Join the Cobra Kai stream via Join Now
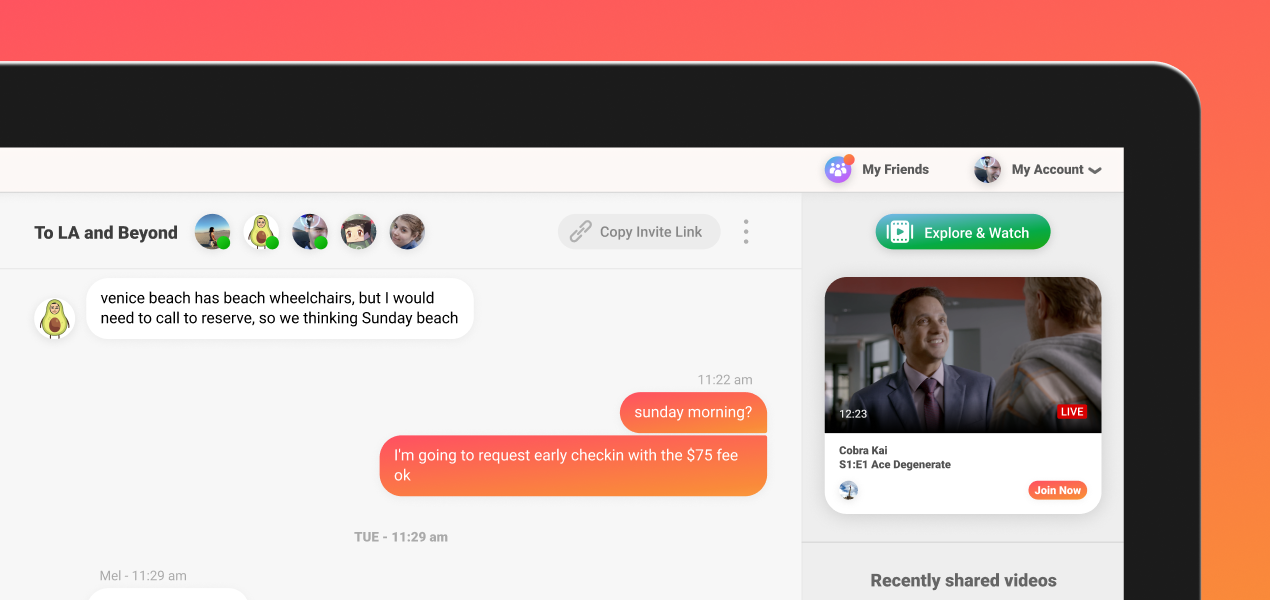The height and width of the screenshot is (600, 1270). [x=1057, y=490]
